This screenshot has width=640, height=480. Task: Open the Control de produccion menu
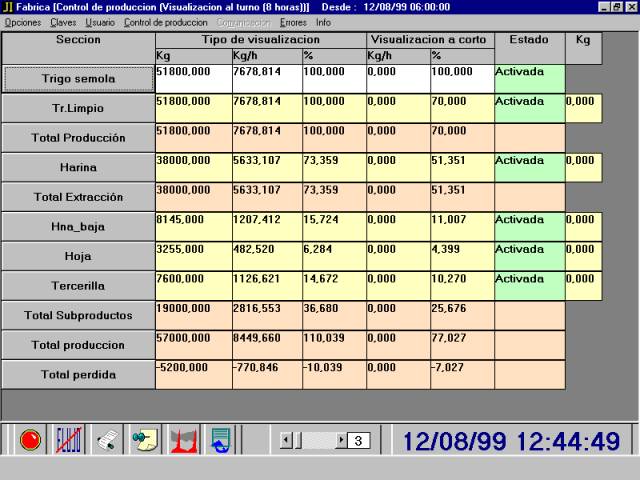(x=166, y=23)
